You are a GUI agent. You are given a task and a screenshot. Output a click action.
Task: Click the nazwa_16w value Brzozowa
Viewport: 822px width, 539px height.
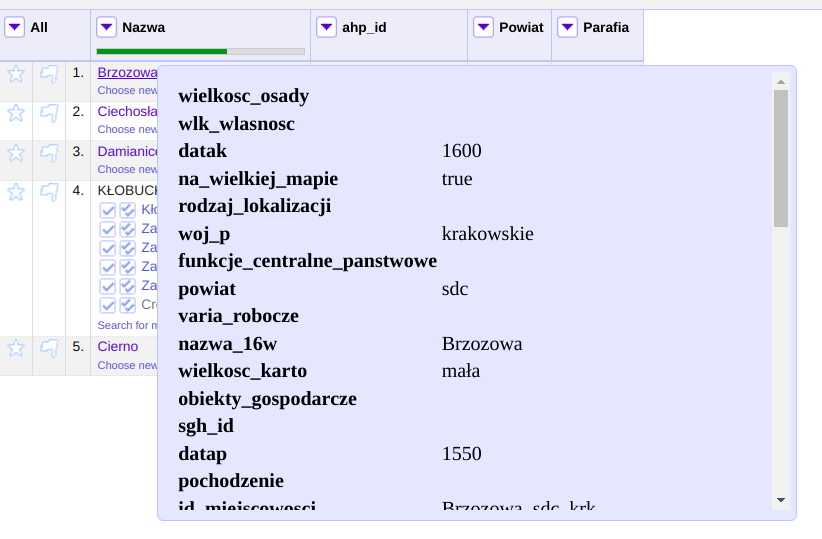(x=482, y=344)
